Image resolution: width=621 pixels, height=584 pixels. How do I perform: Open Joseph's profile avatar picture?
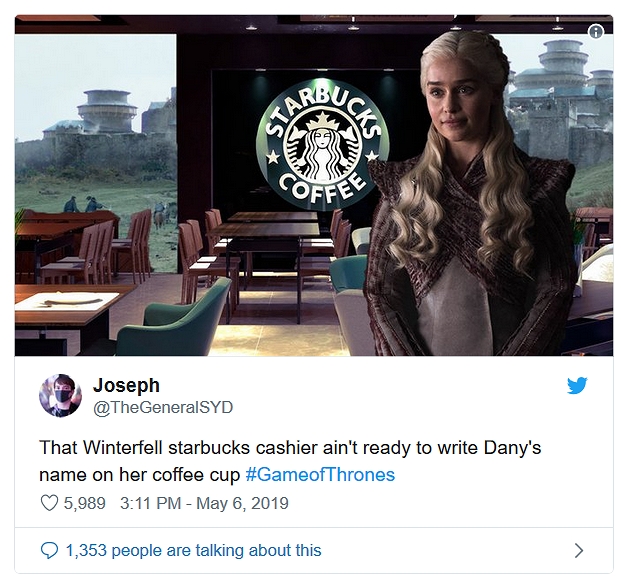60,396
